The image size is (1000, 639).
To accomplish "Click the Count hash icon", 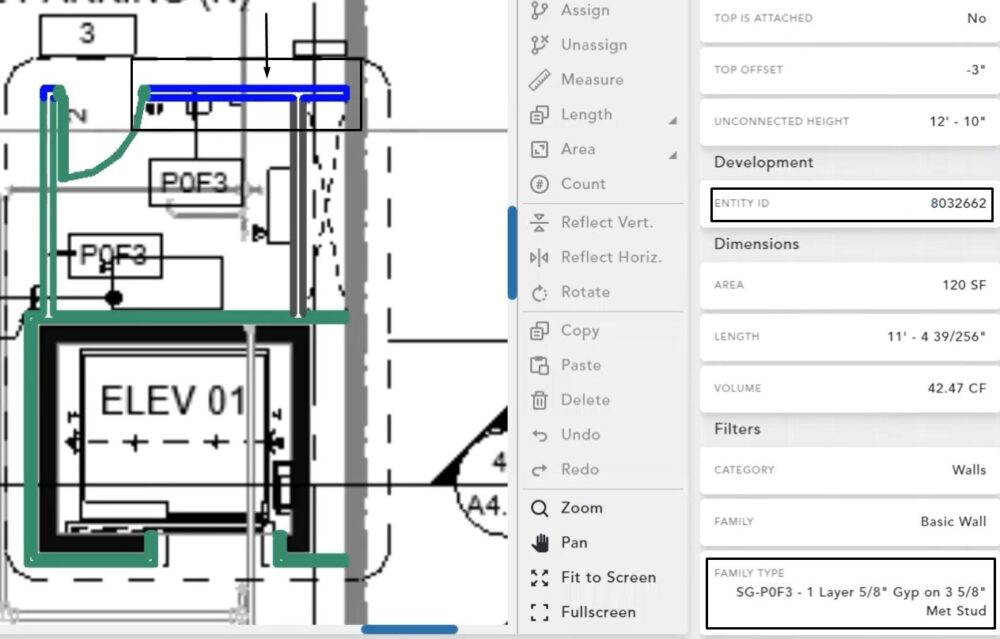I will [x=540, y=184].
